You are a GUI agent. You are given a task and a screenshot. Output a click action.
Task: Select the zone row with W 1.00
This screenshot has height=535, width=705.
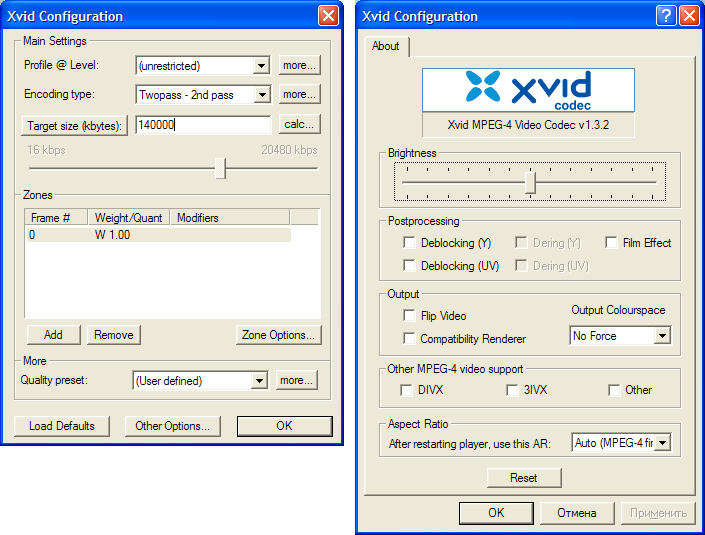point(159,235)
